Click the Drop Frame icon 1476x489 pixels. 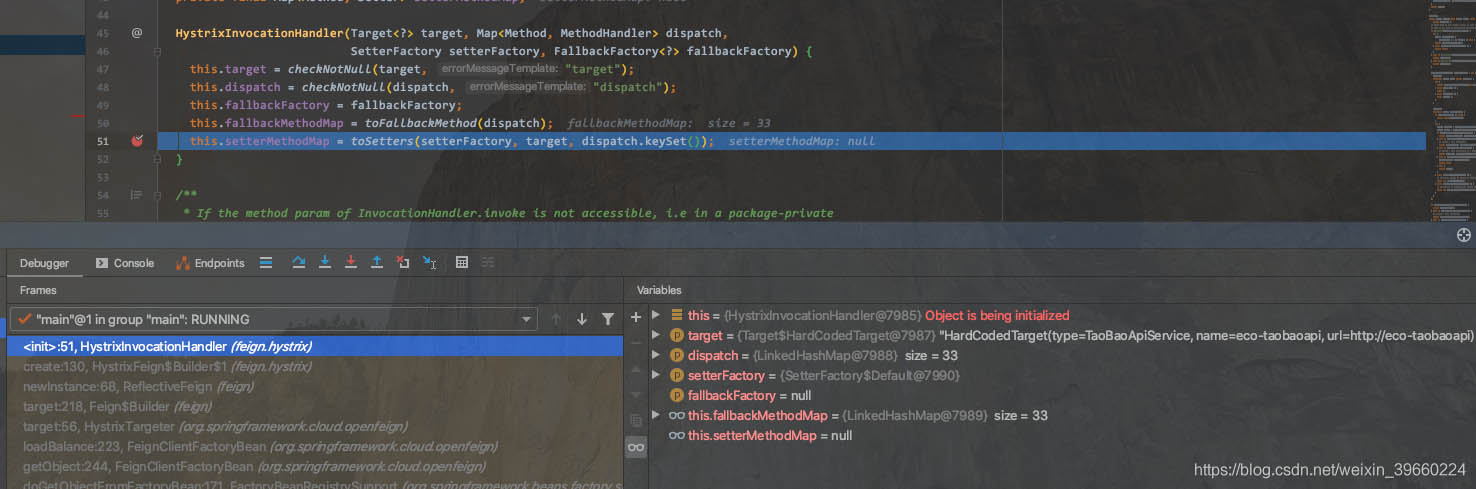tap(403, 263)
